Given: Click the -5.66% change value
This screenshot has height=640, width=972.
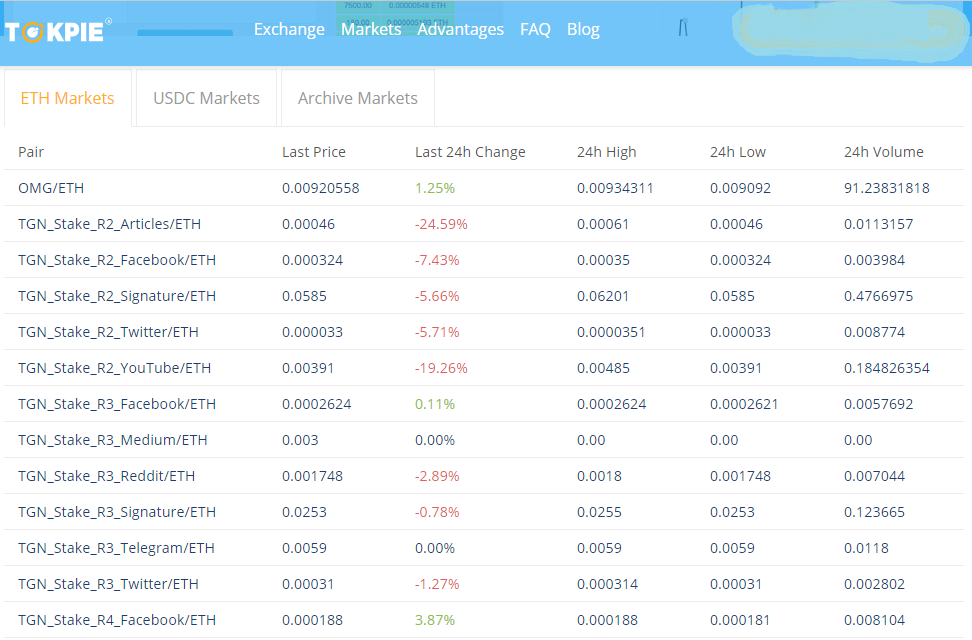Looking at the screenshot, I should coord(437,296).
